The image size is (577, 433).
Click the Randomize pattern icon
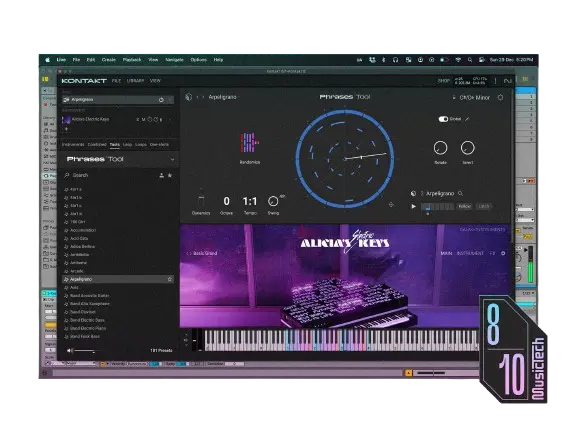pos(249,142)
